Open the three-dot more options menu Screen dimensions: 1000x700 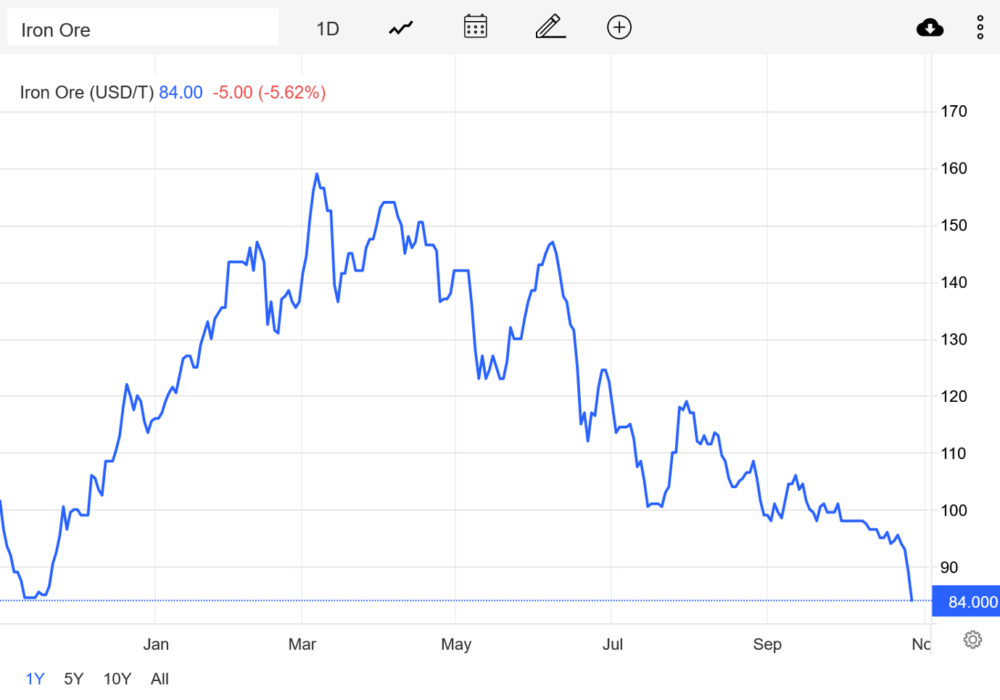coord(980,27)
